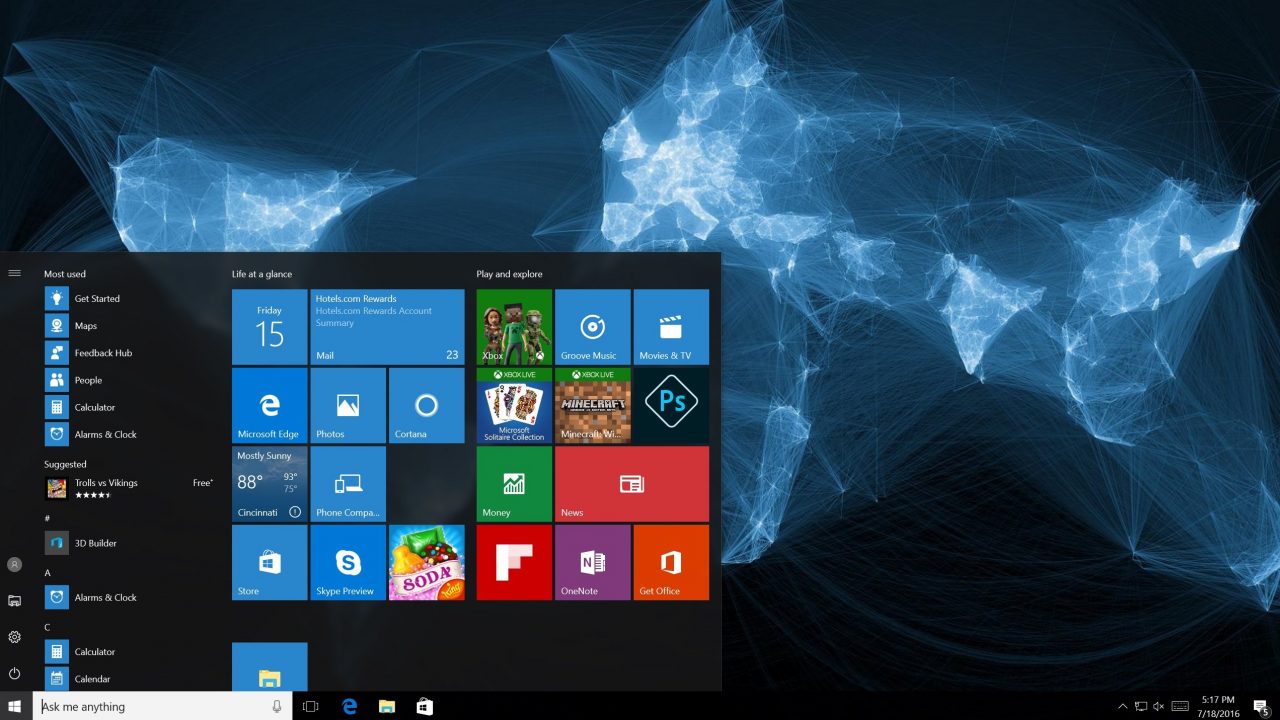Expand the Start menu hamburger navigation

point(14,272)
